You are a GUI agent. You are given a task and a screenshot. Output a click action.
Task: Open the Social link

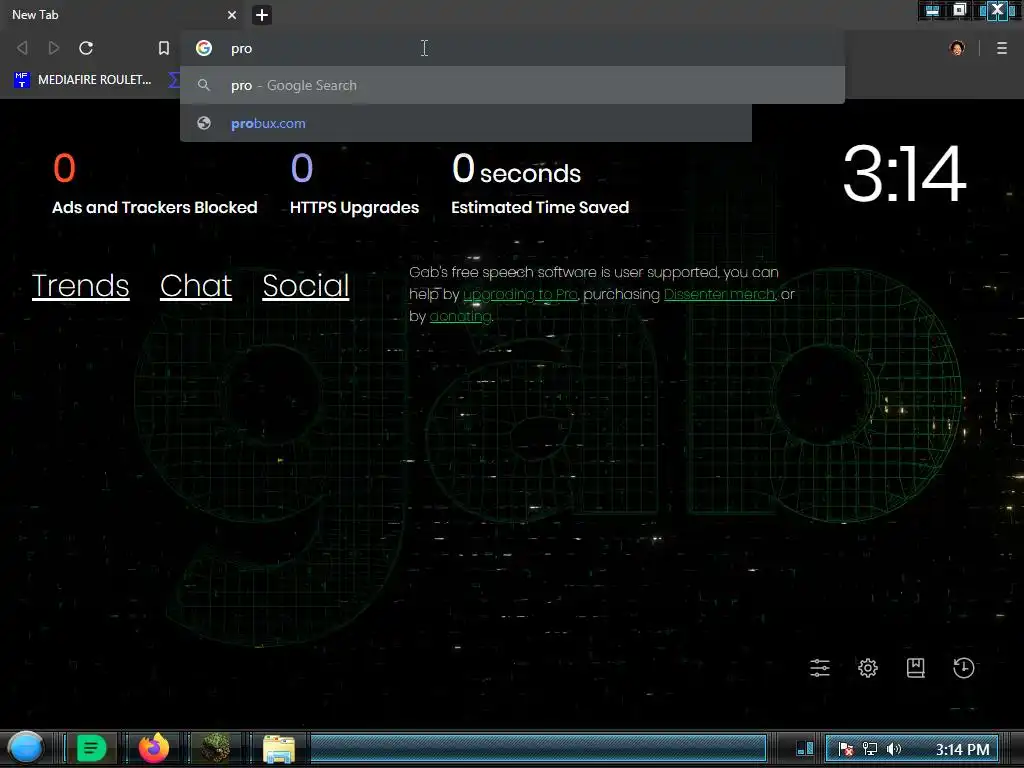(306, 286)
